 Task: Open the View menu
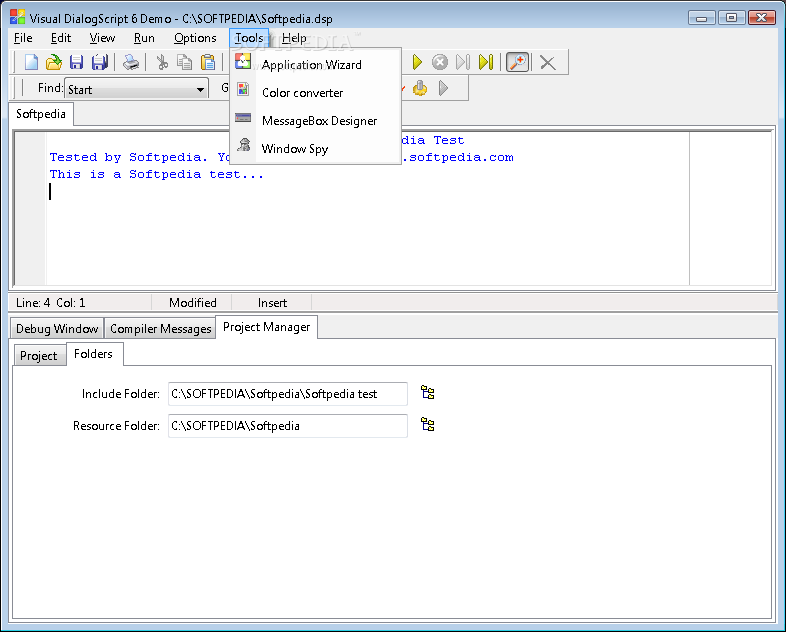coord(102,38)
